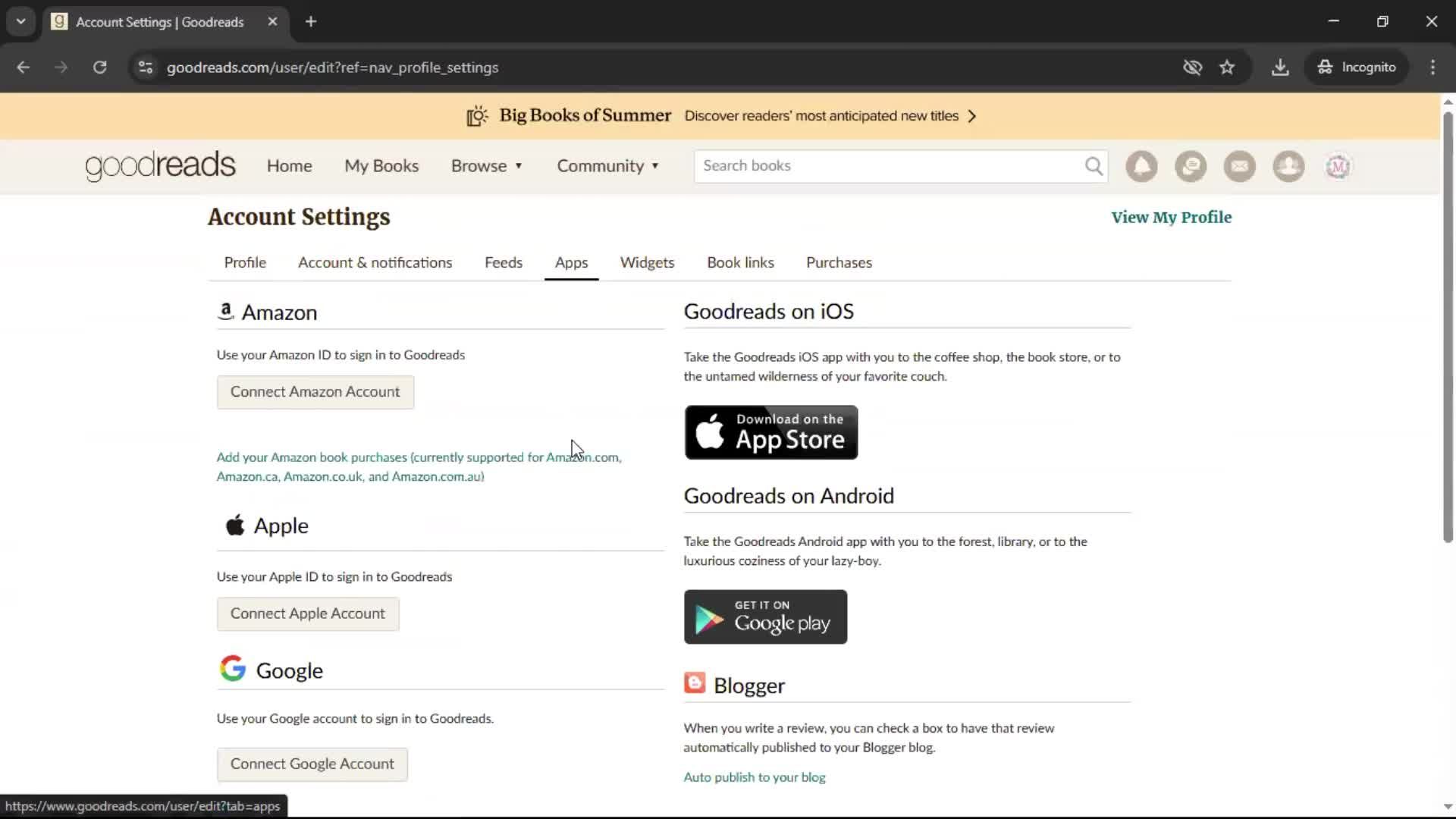Switch to the Widgets tab
Viewport: 1456px width, 819px height.
(647, 262)
